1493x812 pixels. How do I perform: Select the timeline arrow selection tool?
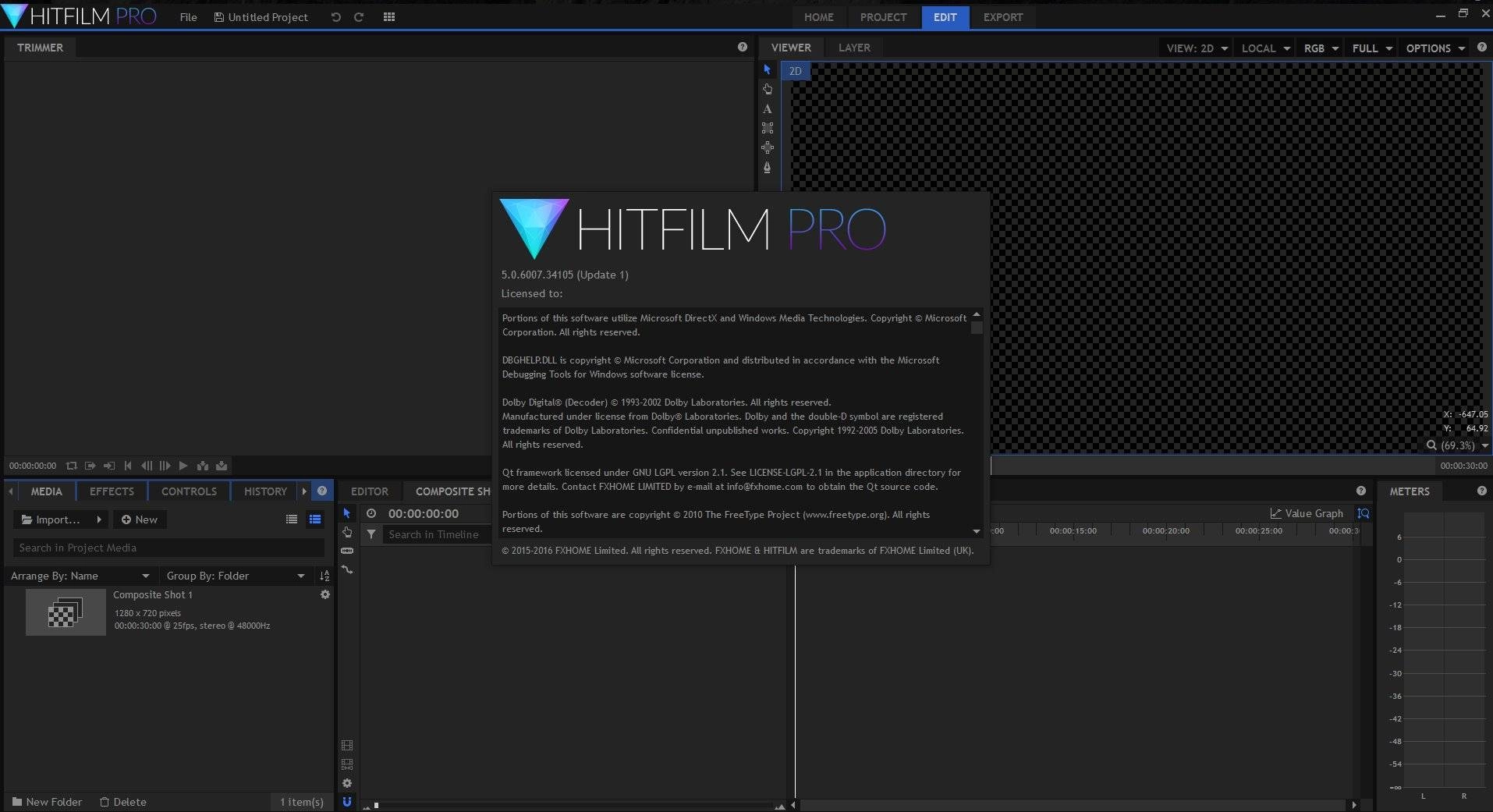point(347,513)
